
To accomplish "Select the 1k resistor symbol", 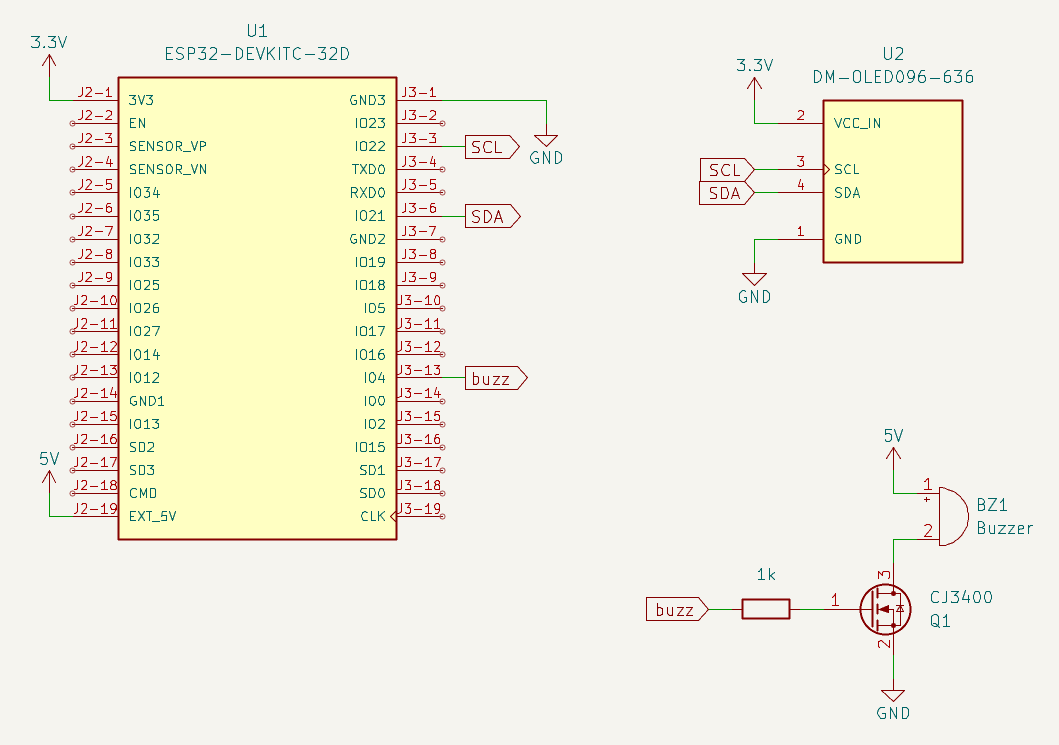I will tap(765, 609).
